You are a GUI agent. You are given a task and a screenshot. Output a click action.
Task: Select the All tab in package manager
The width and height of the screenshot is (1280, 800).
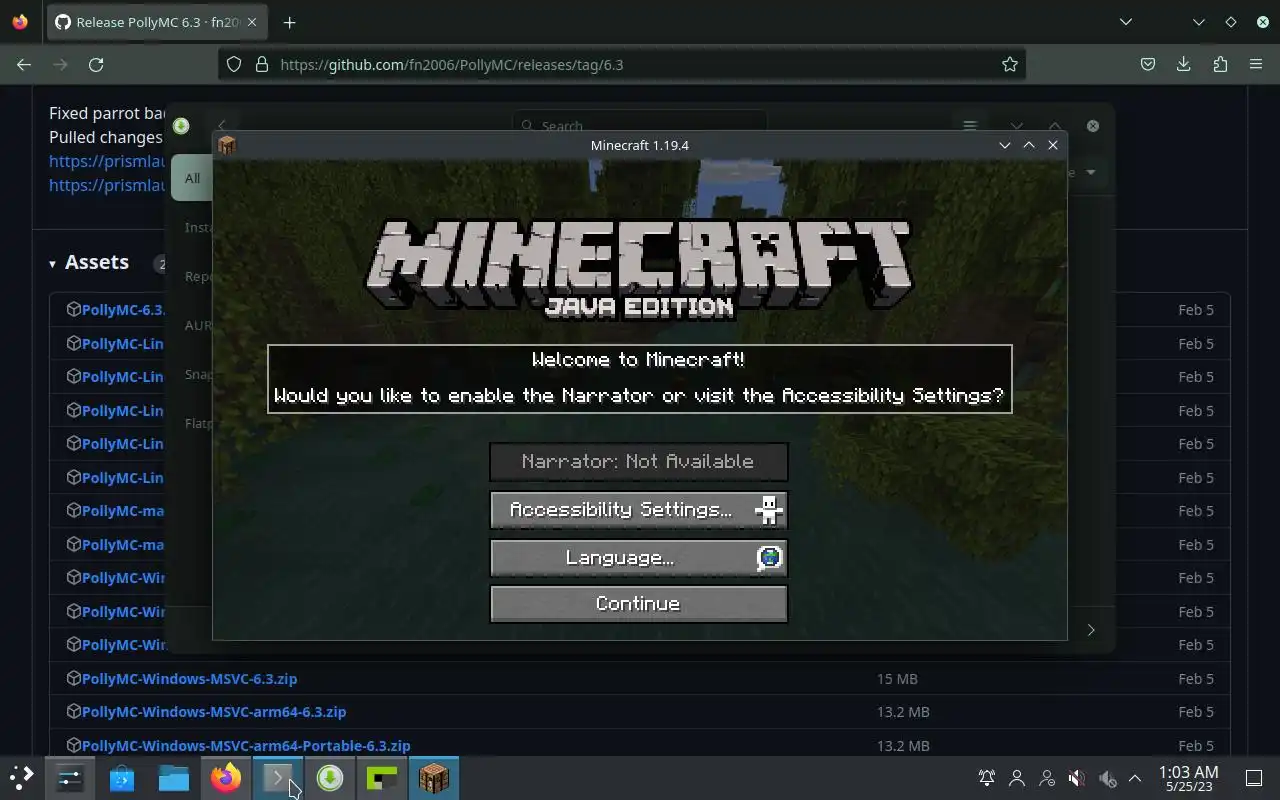(192, 178)
